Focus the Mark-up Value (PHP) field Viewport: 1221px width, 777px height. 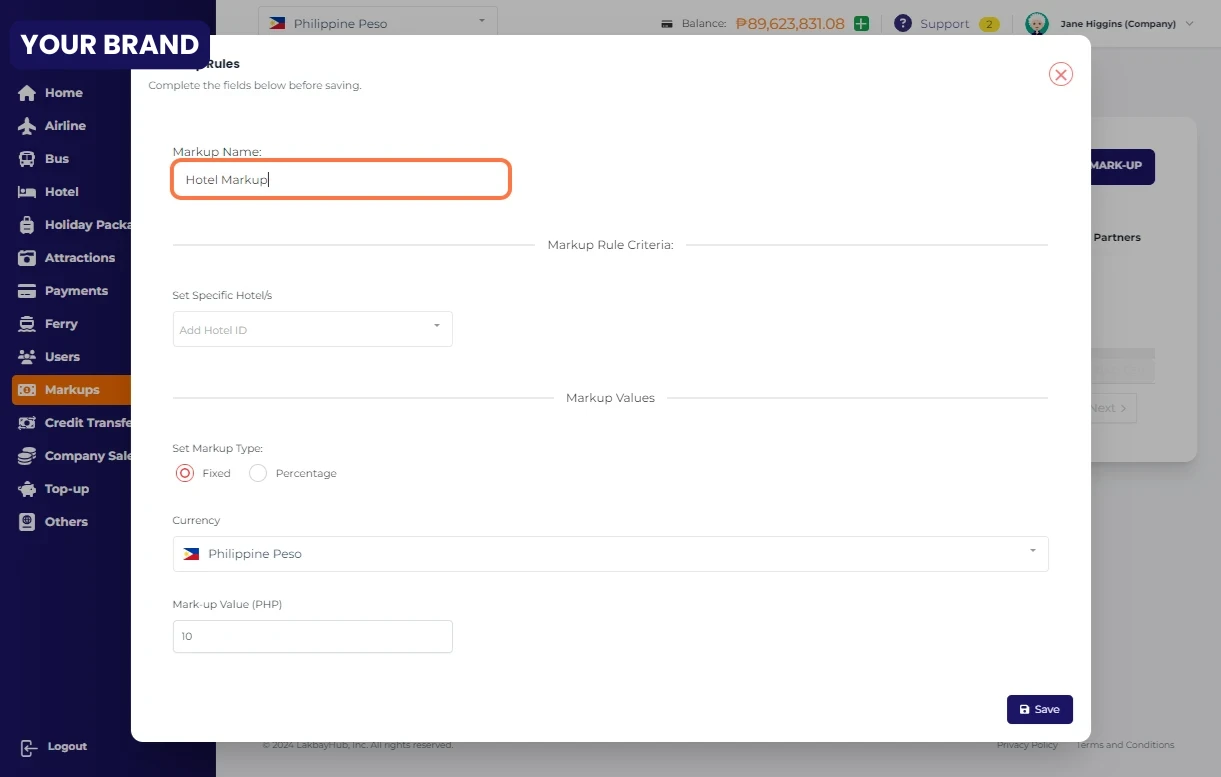312,636
